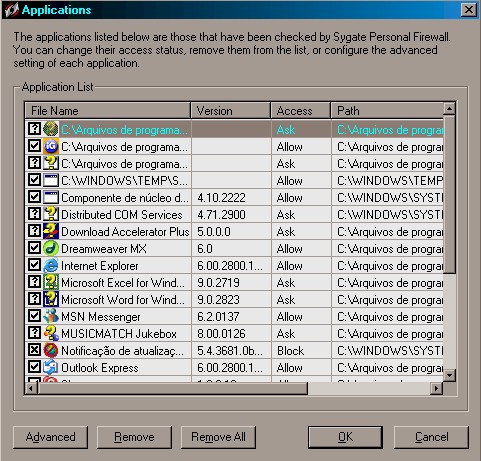The image size is (481, 461).
Task: Sort the list by the Access column header
Action: pyautogui.click(x=301, y=111)
